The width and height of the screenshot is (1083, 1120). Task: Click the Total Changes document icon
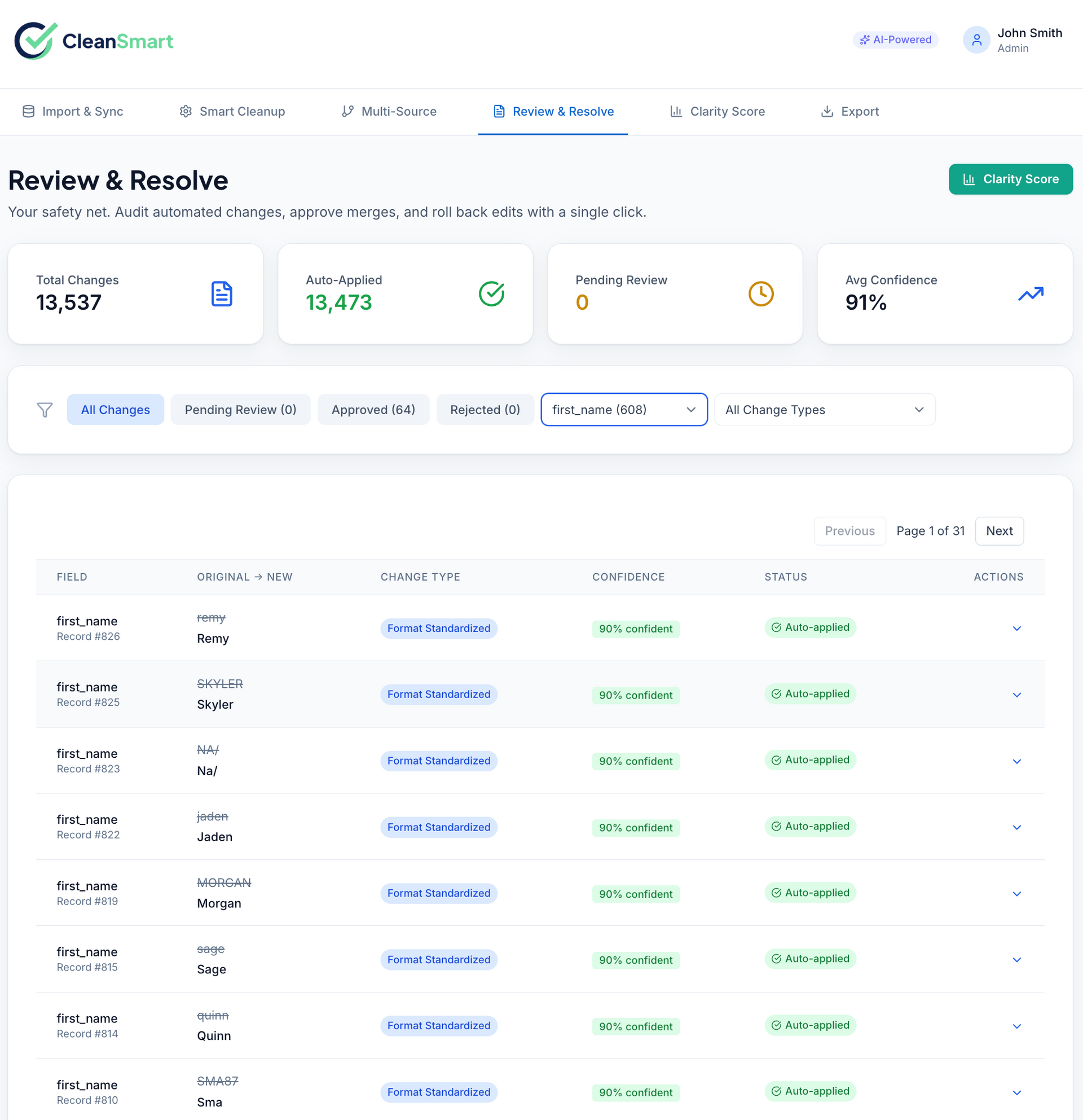[222, 294]
